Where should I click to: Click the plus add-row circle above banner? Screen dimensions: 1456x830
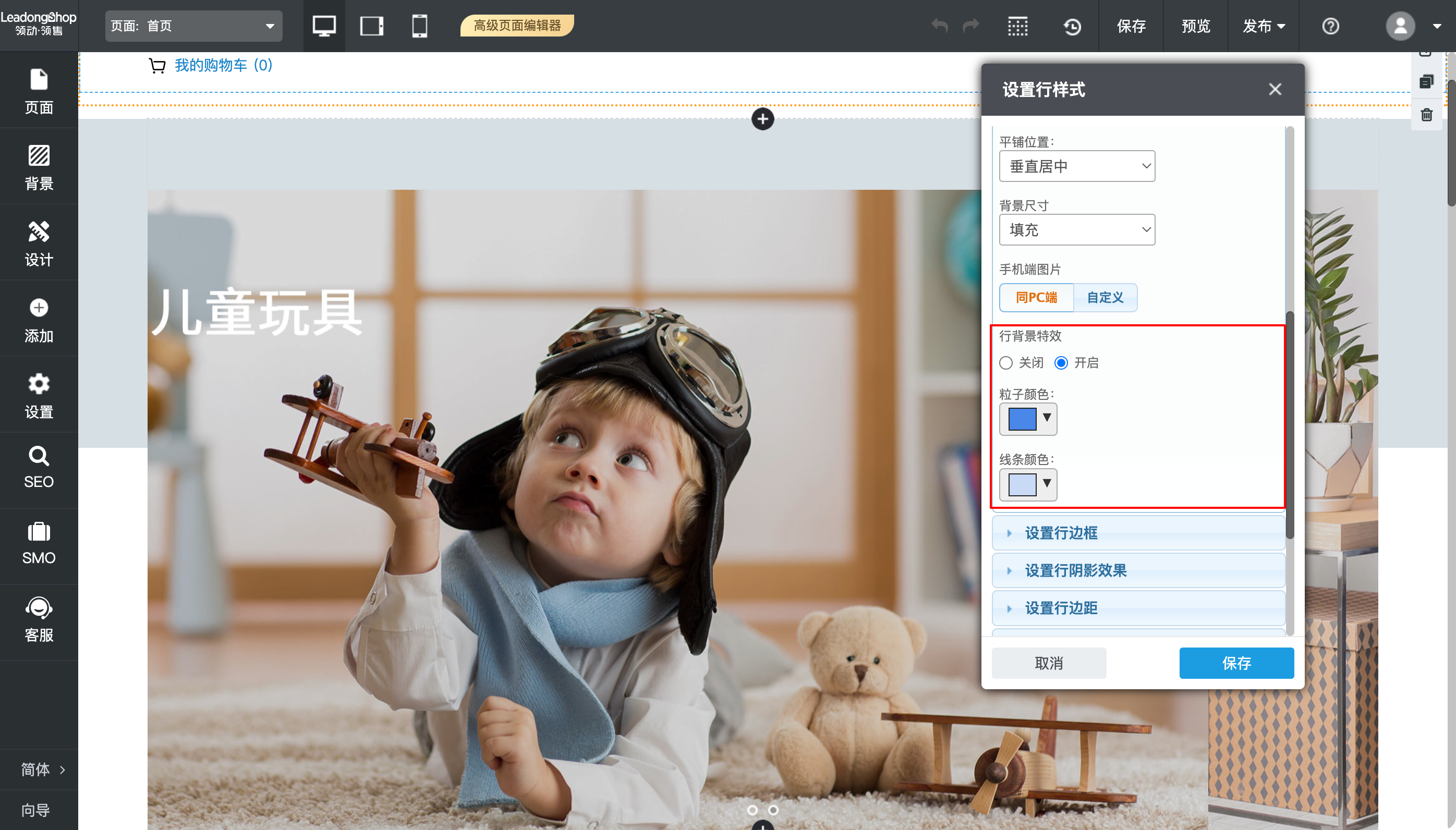coord(763,119)
